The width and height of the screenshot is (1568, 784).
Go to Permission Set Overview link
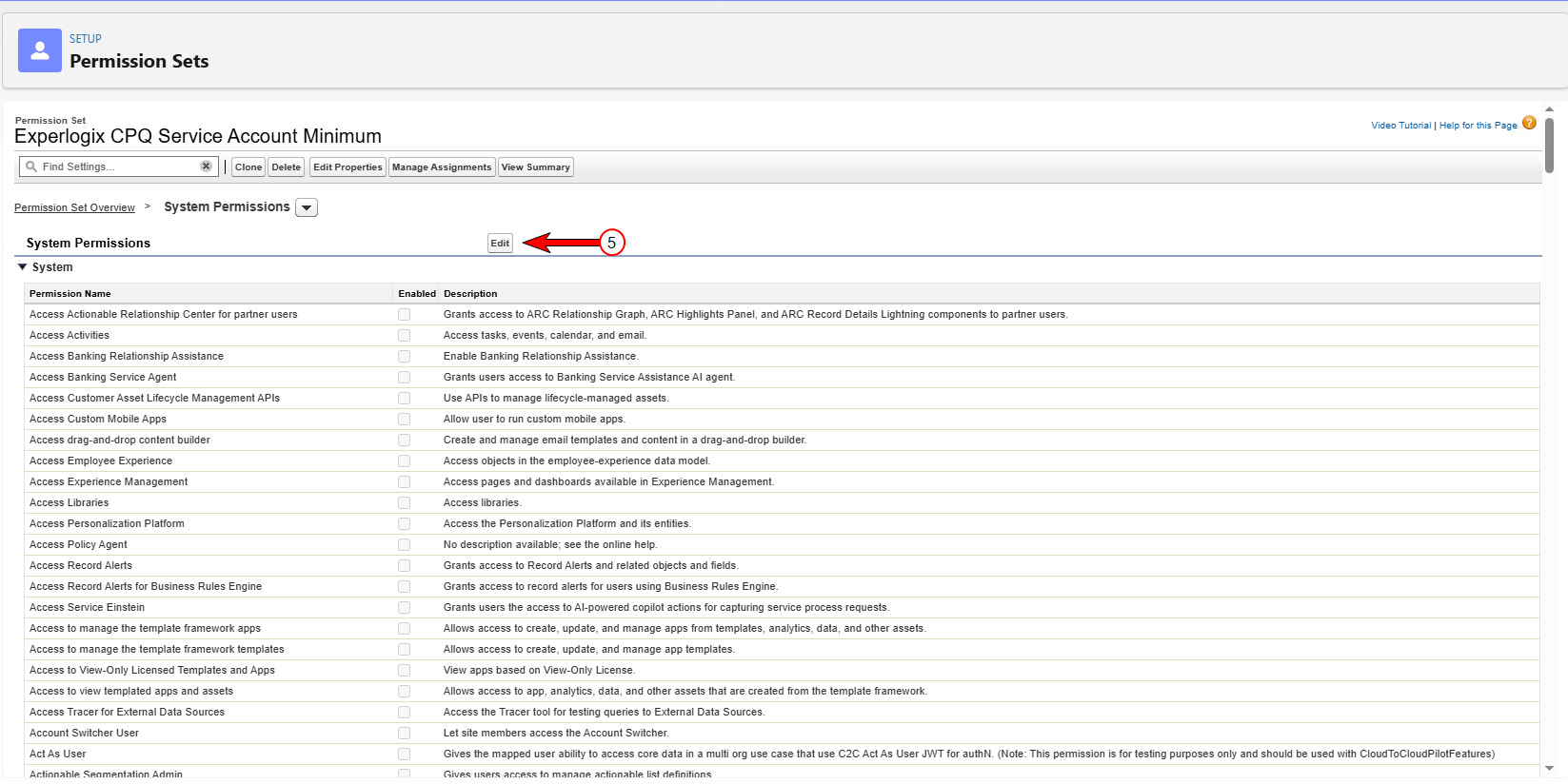tap(74, 207)
